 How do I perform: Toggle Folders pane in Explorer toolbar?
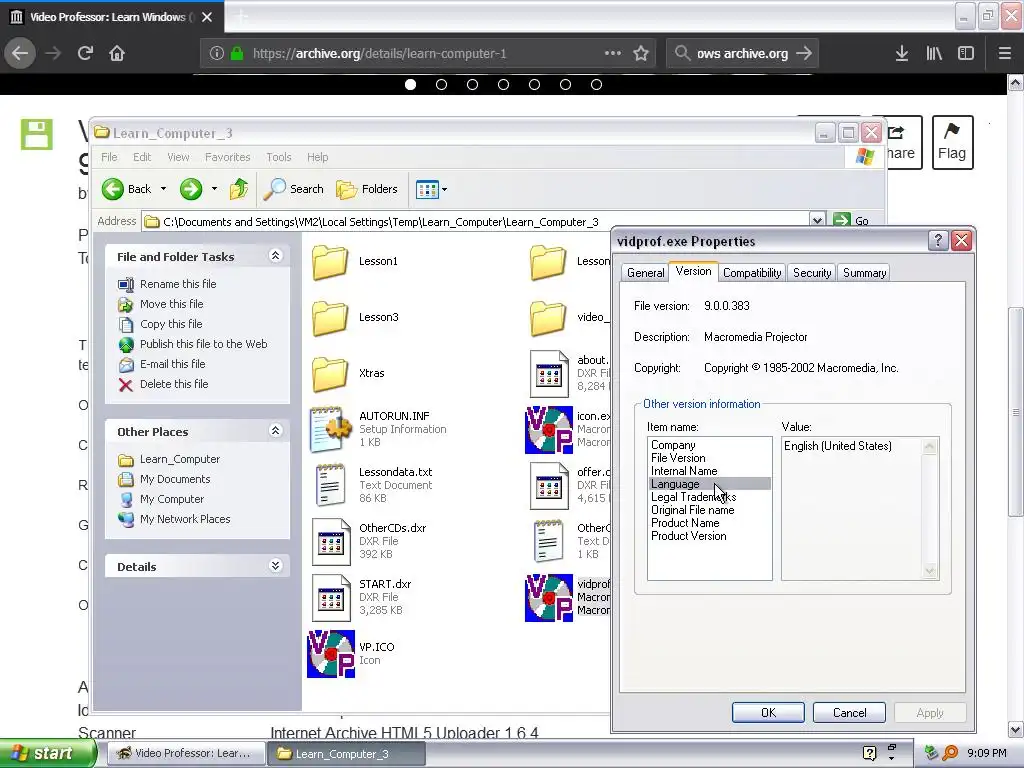tap(366, 189)
